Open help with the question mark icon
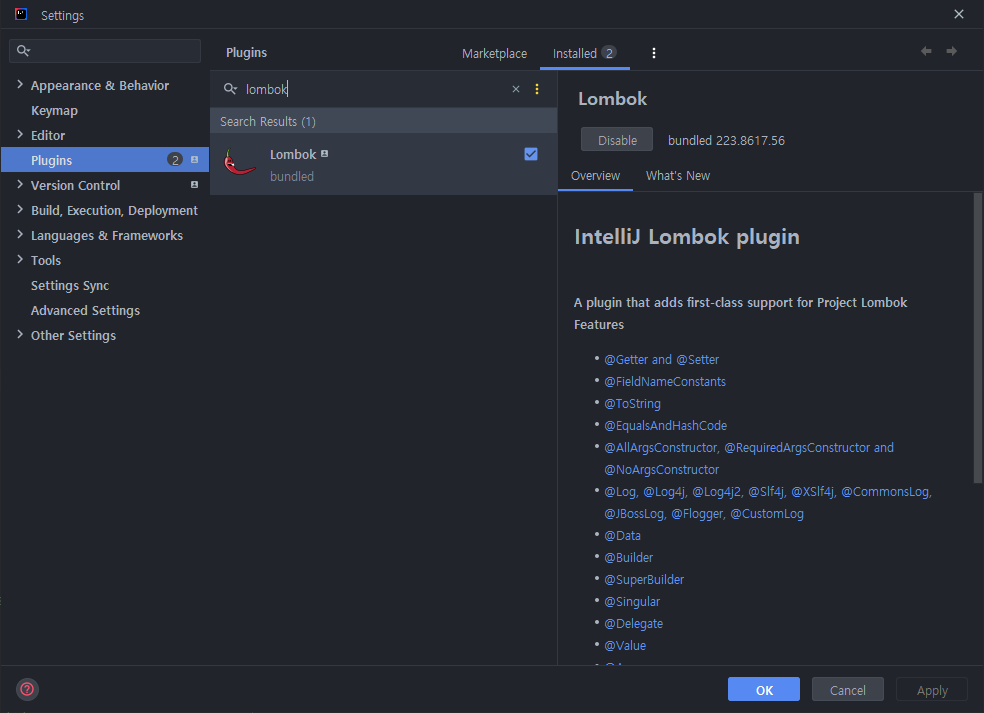 point(27,689)
